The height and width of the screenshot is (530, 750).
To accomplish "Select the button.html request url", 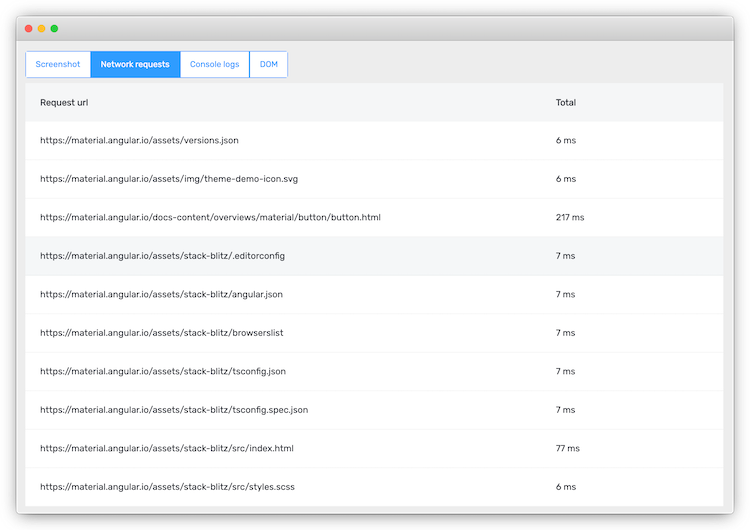I will point(210,217).
